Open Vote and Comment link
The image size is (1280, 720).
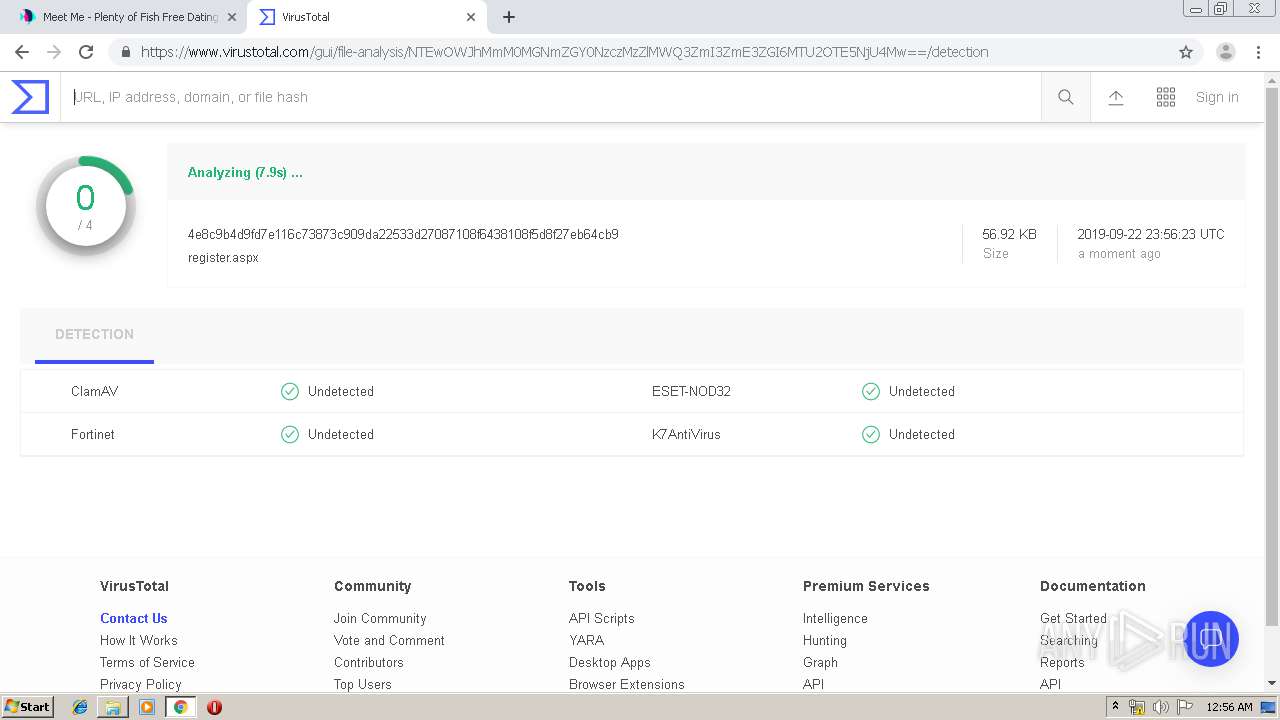click(x=389, y=640)
